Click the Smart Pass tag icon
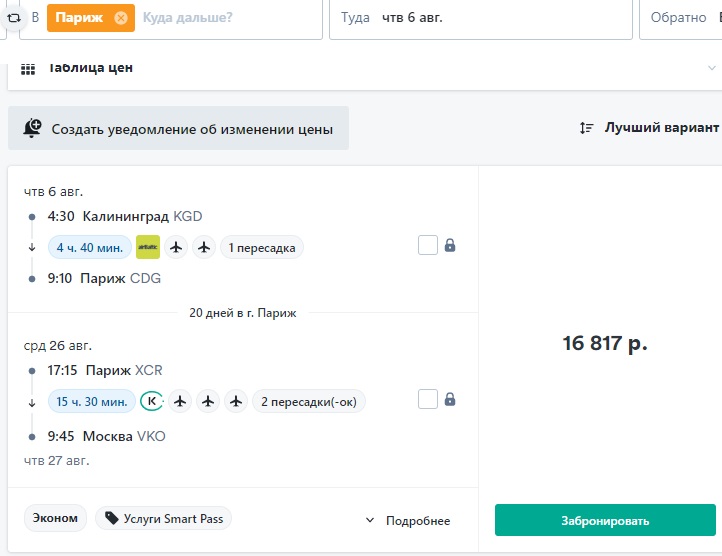722x556 pixels. (x=111, y=518)
